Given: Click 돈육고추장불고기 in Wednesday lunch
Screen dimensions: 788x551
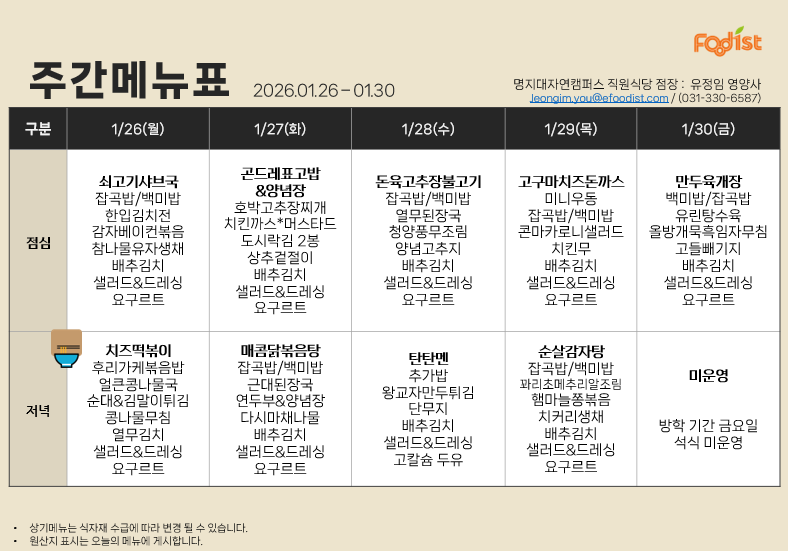Looking at the screenshot, I should 427,181.
